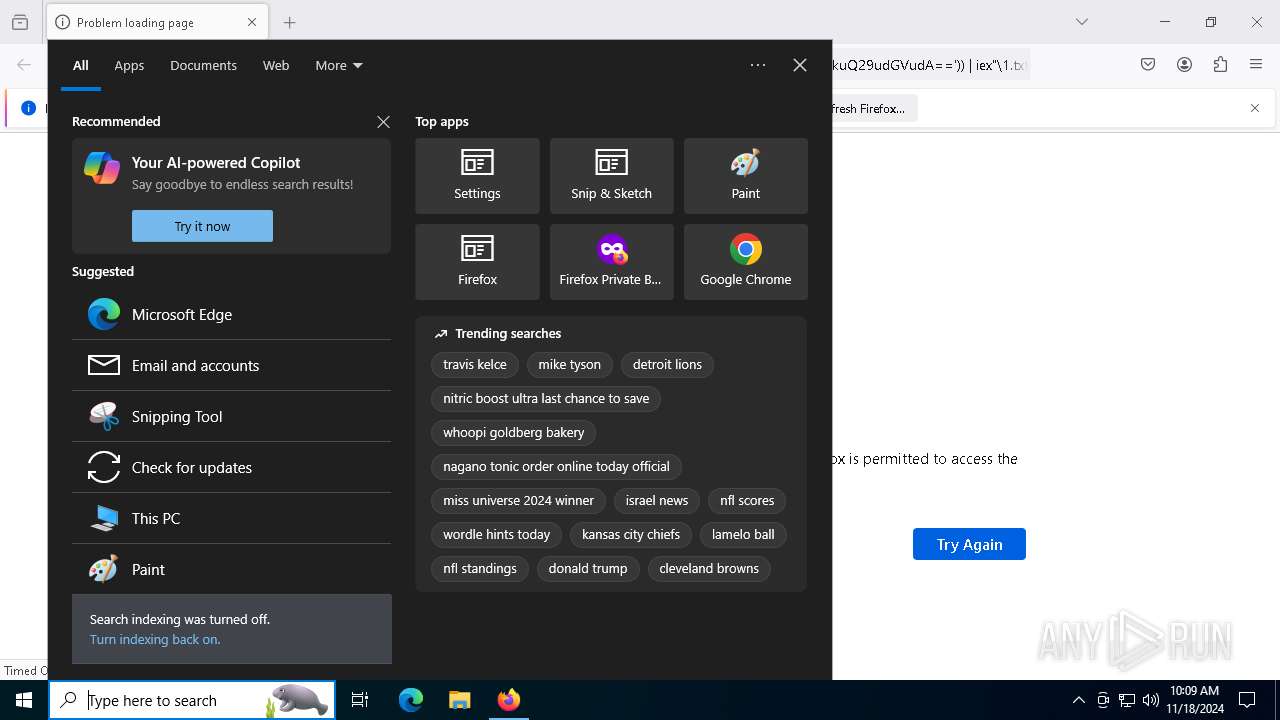Open Firefox extensions icon
The width and height of the screenshot is (1280, 720).
[x=1220, y=65]
